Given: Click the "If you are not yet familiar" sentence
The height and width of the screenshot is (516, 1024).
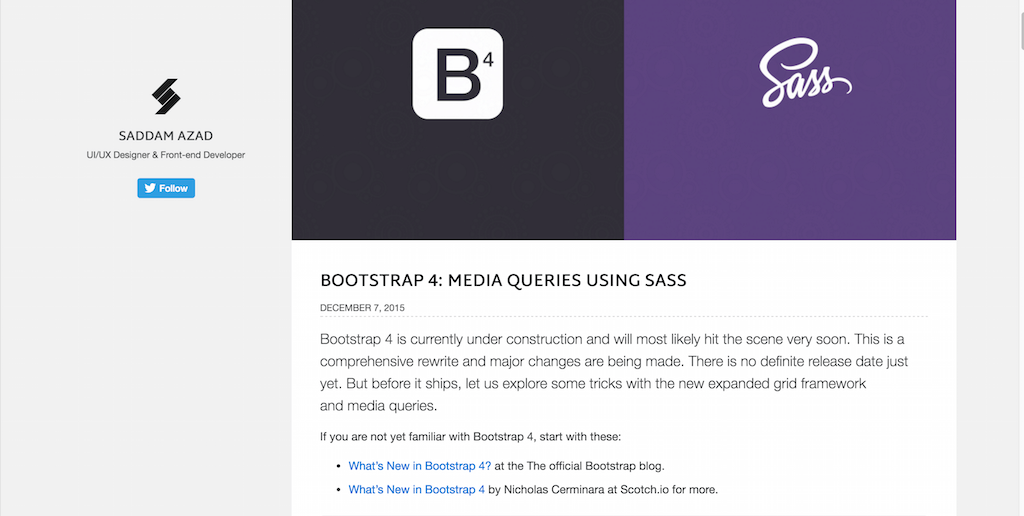Looking at the screenshot, I should click(470, 436).
